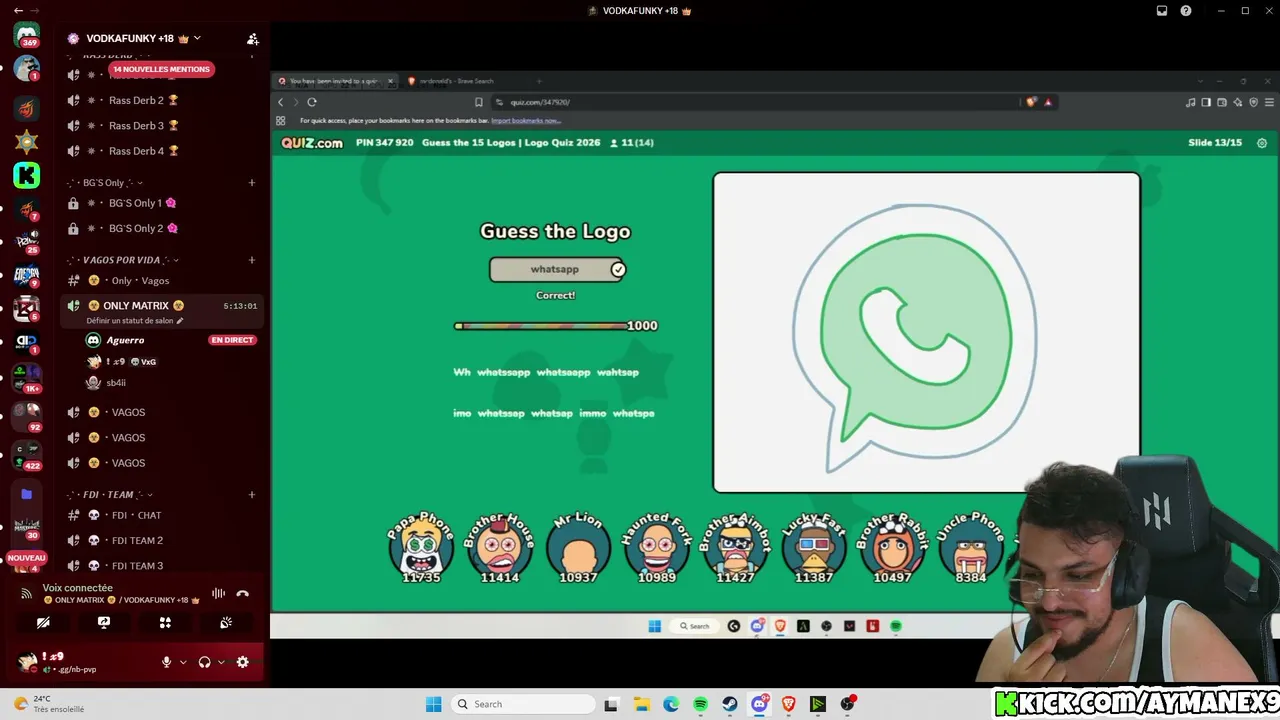Join FDI TEAM 2 voice channel
The height and width of the screenshot is (720, 1280).
coord(163,540)
